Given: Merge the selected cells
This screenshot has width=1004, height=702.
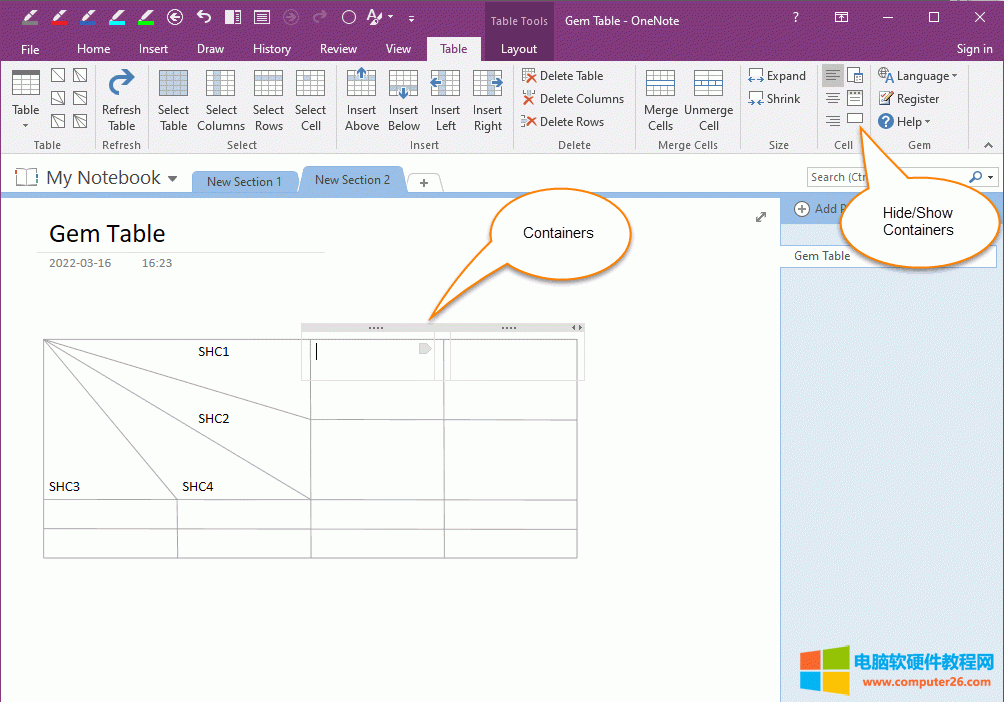Looking at the screenshot, I should (660, 100).
